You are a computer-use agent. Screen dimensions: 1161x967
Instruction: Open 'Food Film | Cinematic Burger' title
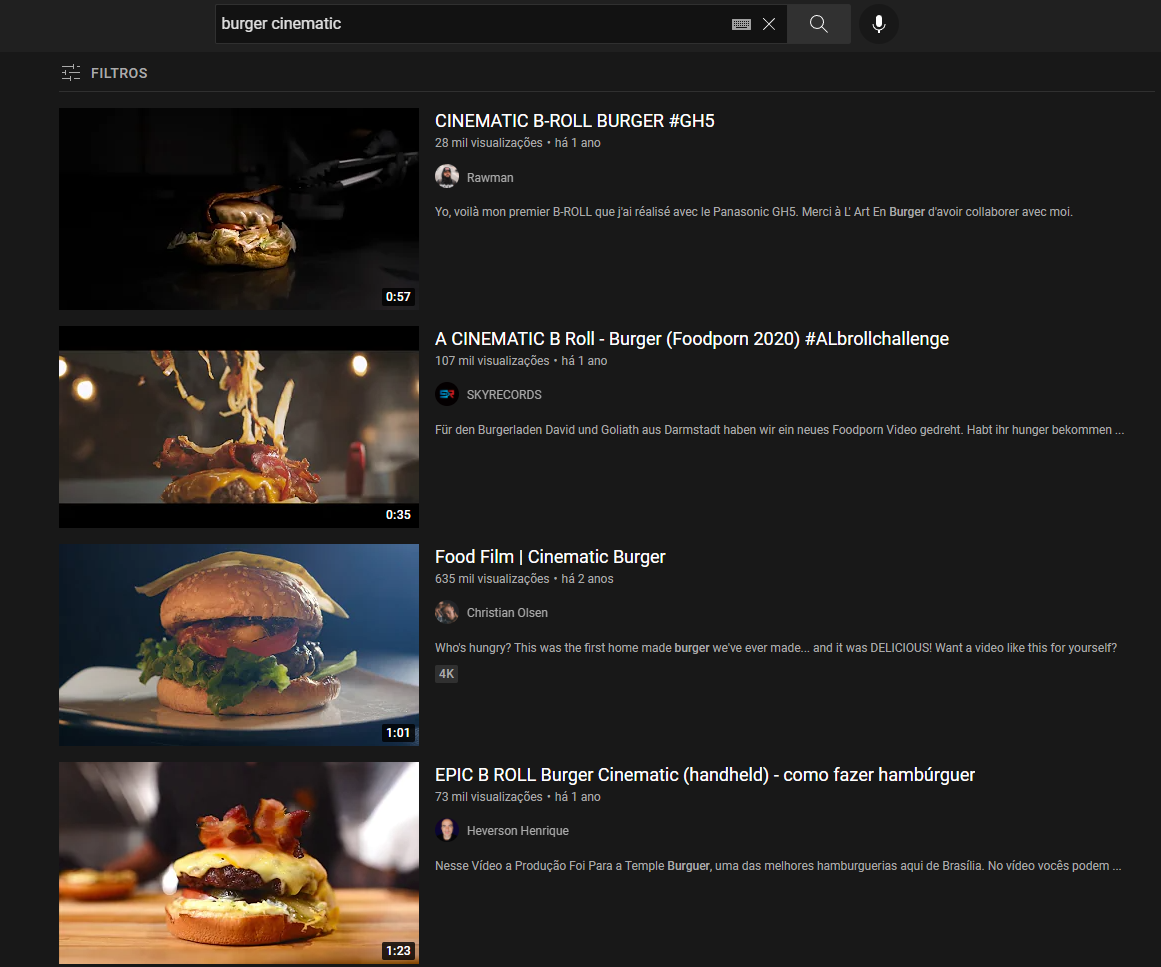point(550,557)
